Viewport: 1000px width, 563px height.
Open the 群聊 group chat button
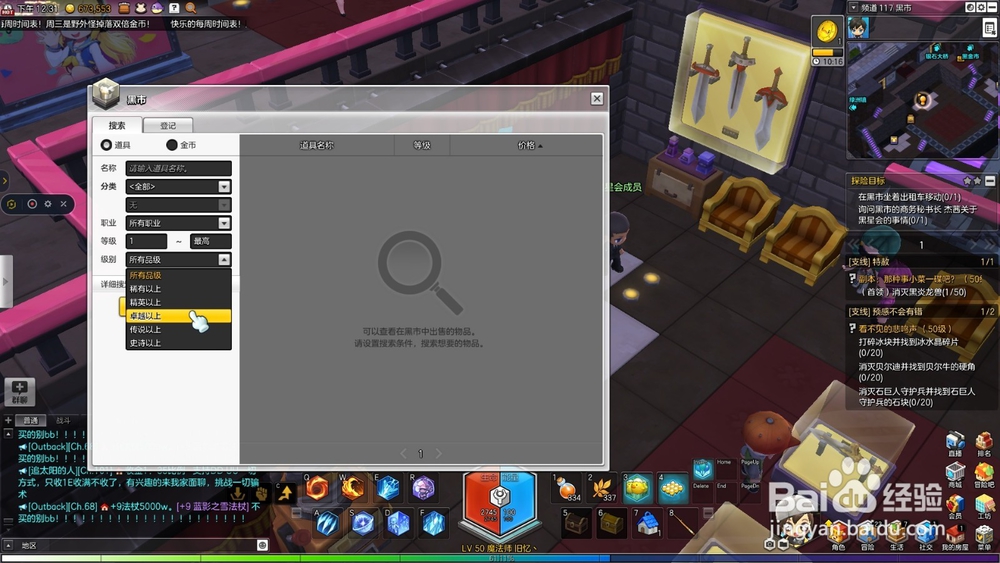point(19,392)
